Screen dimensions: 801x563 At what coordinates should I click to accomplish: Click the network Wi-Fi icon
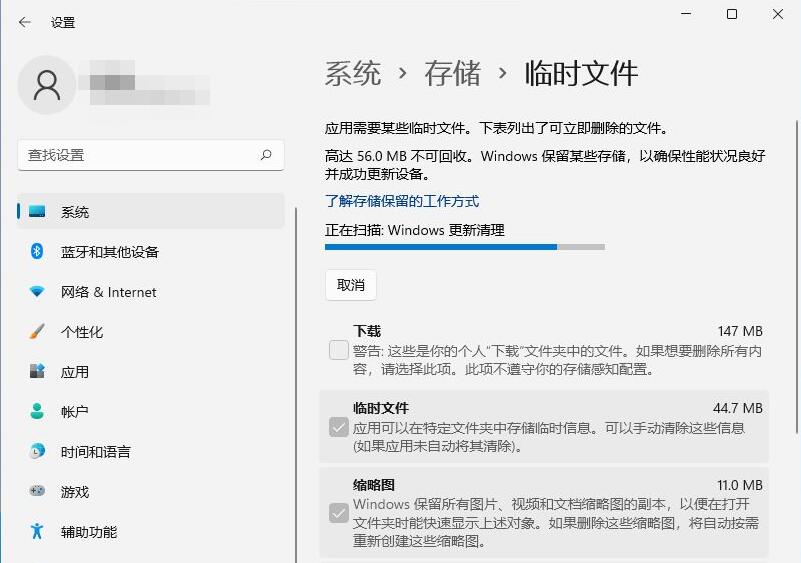(x=37, y=292)
